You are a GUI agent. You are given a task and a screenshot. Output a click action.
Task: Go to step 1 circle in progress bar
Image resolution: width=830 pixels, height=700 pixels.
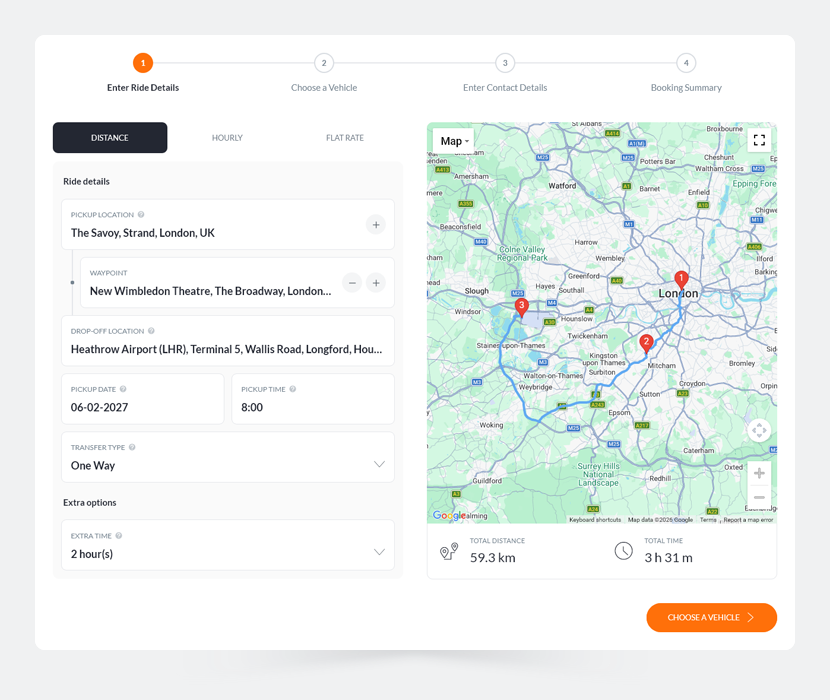click(x=143, y=63)
